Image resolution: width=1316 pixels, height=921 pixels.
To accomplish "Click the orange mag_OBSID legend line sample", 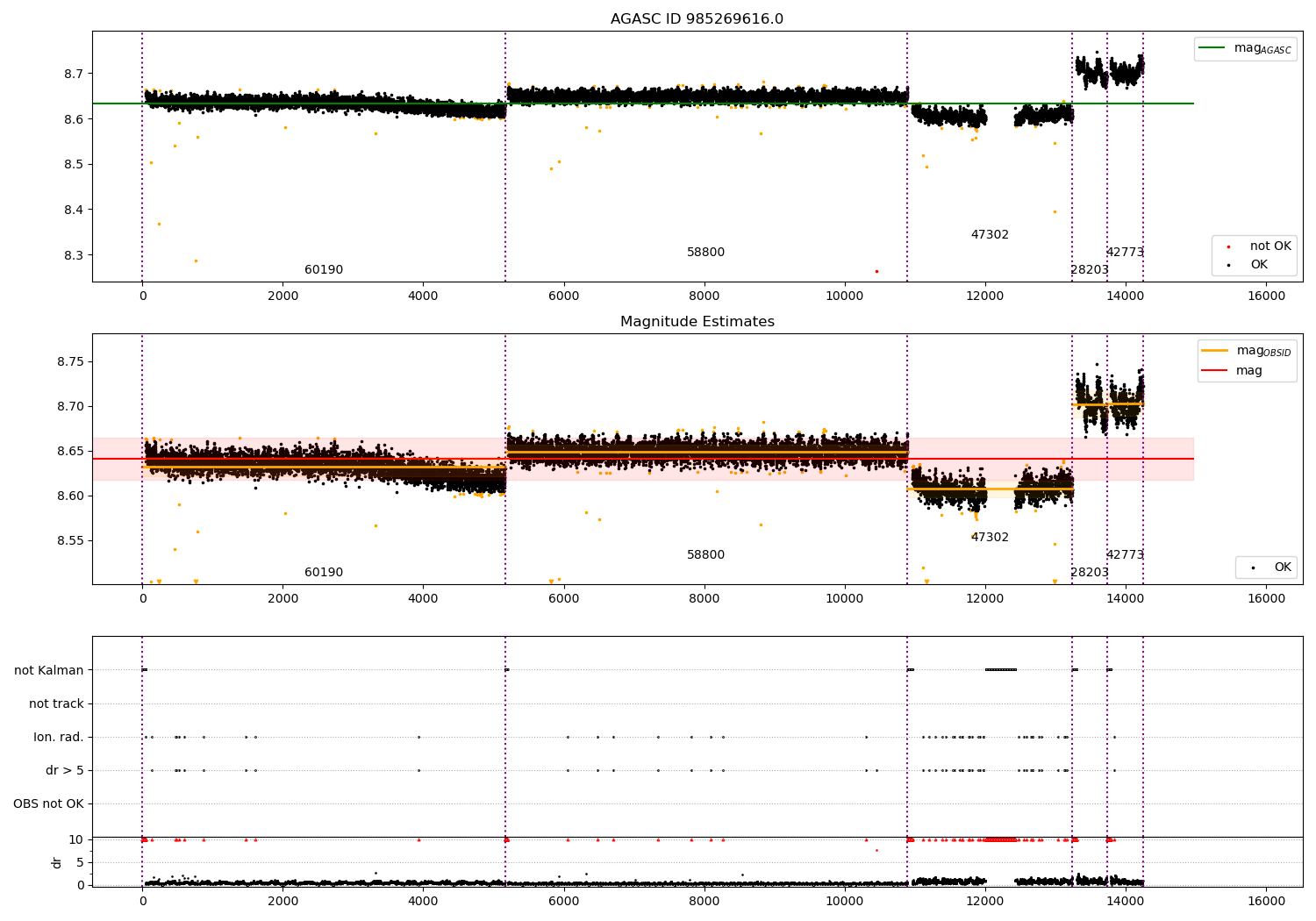I will 1215,351.
